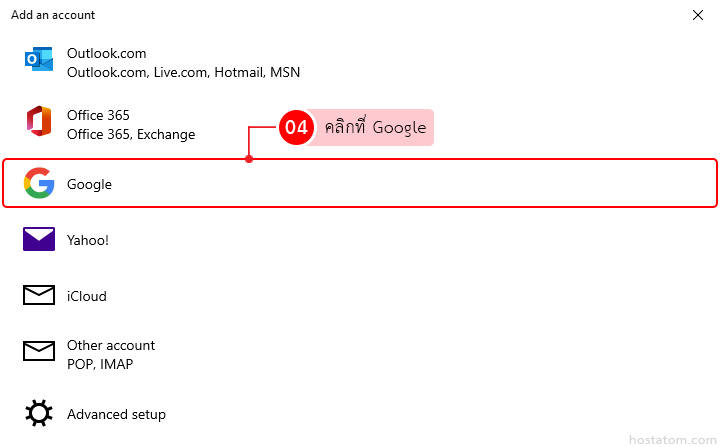Click the 'Office 365, Exchange' description text
The image size is (720, 447).
pyautogui.click(x=131, y=134)
